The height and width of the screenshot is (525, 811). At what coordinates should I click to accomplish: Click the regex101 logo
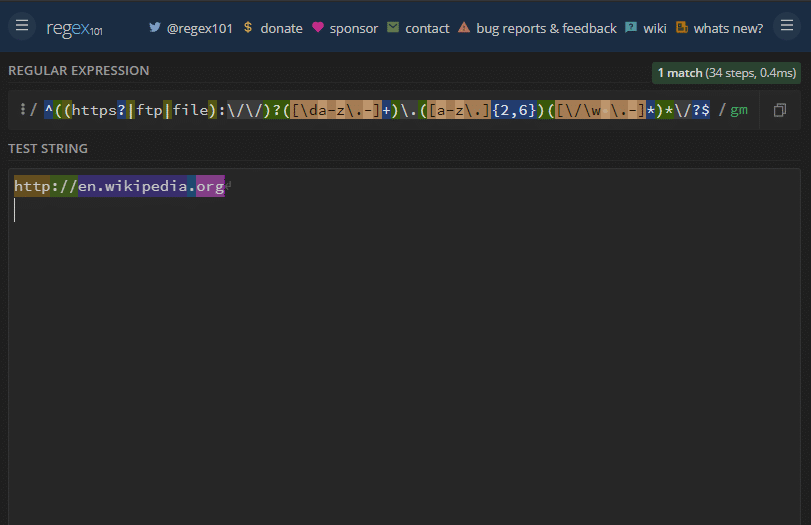tap(74, 28)
